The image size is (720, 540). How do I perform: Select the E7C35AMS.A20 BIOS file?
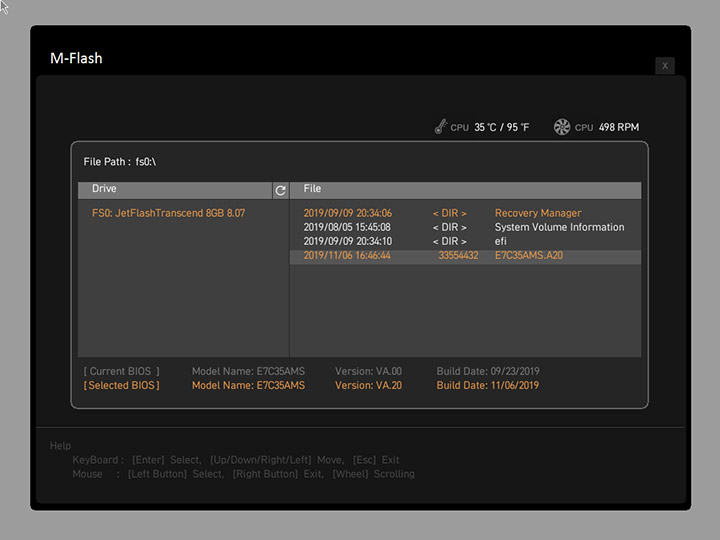coord(528,256)
